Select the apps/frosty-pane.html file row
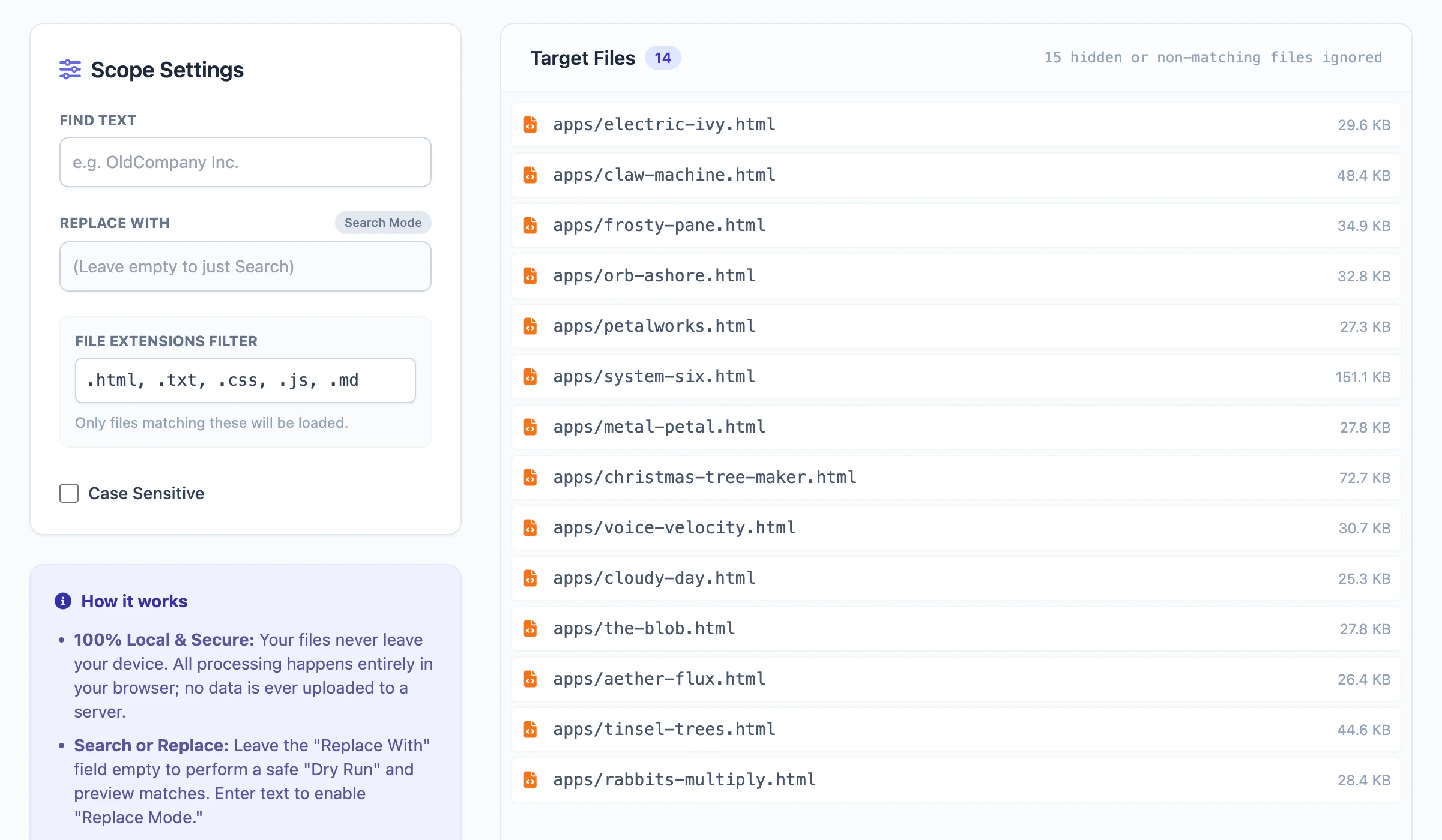 tap(955, 226)
